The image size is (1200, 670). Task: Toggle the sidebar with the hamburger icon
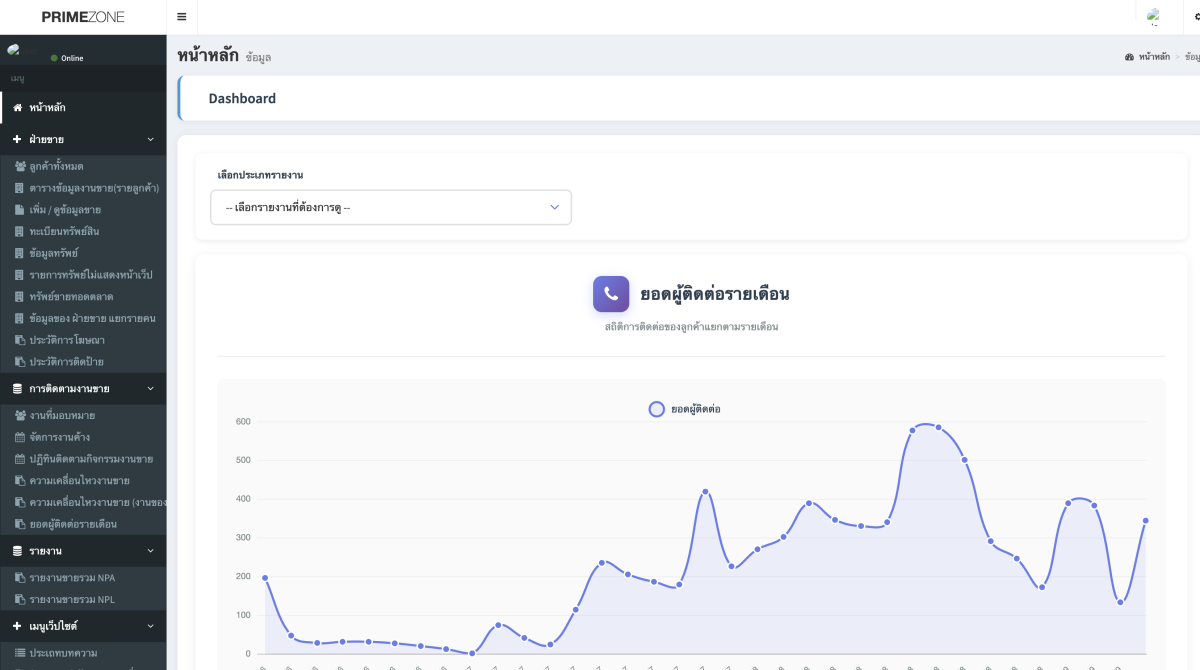(x=181, y=17)
